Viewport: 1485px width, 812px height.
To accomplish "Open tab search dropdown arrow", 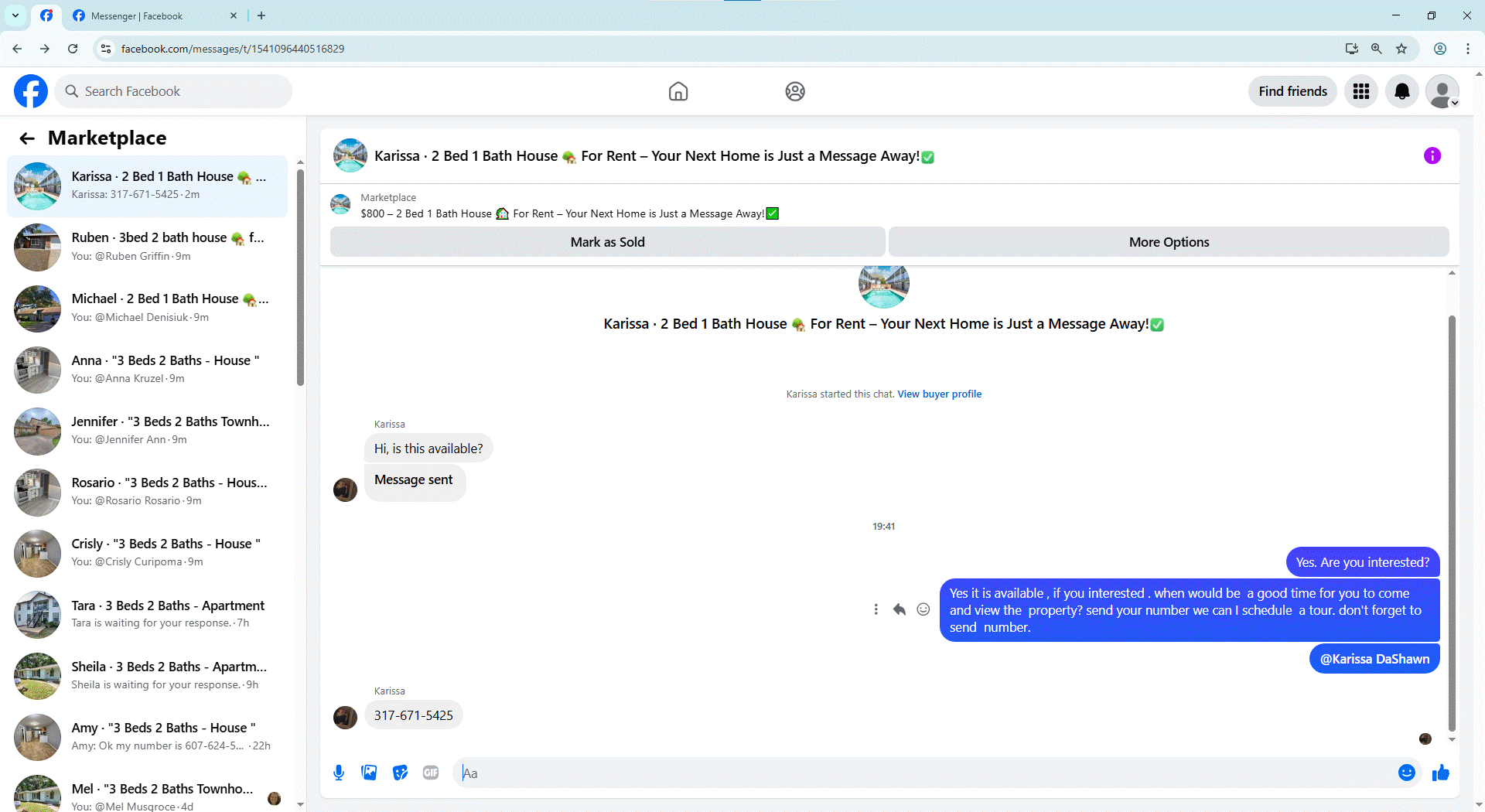I will 15,15.
